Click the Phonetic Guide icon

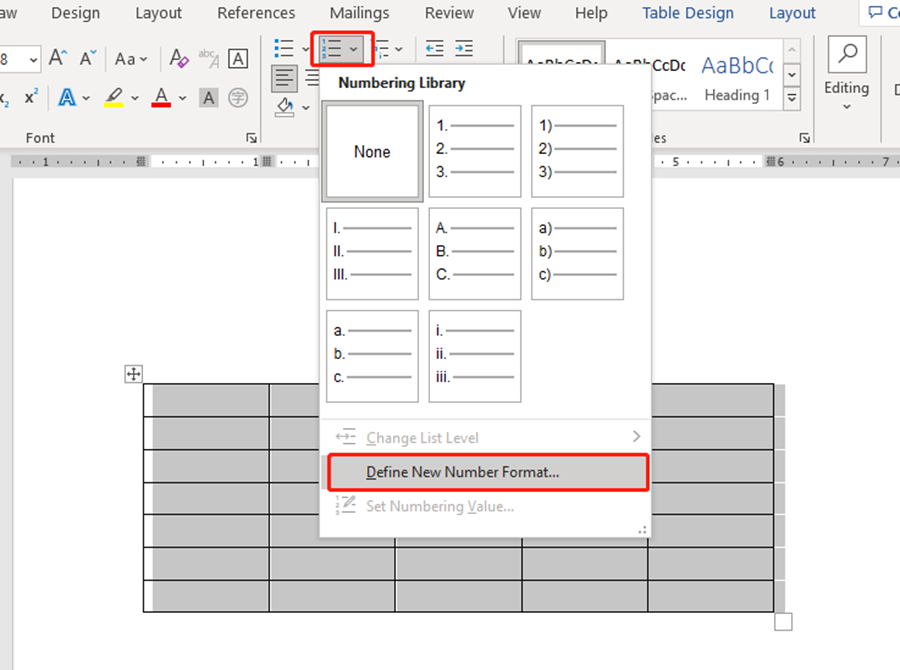tap(208, 58)
